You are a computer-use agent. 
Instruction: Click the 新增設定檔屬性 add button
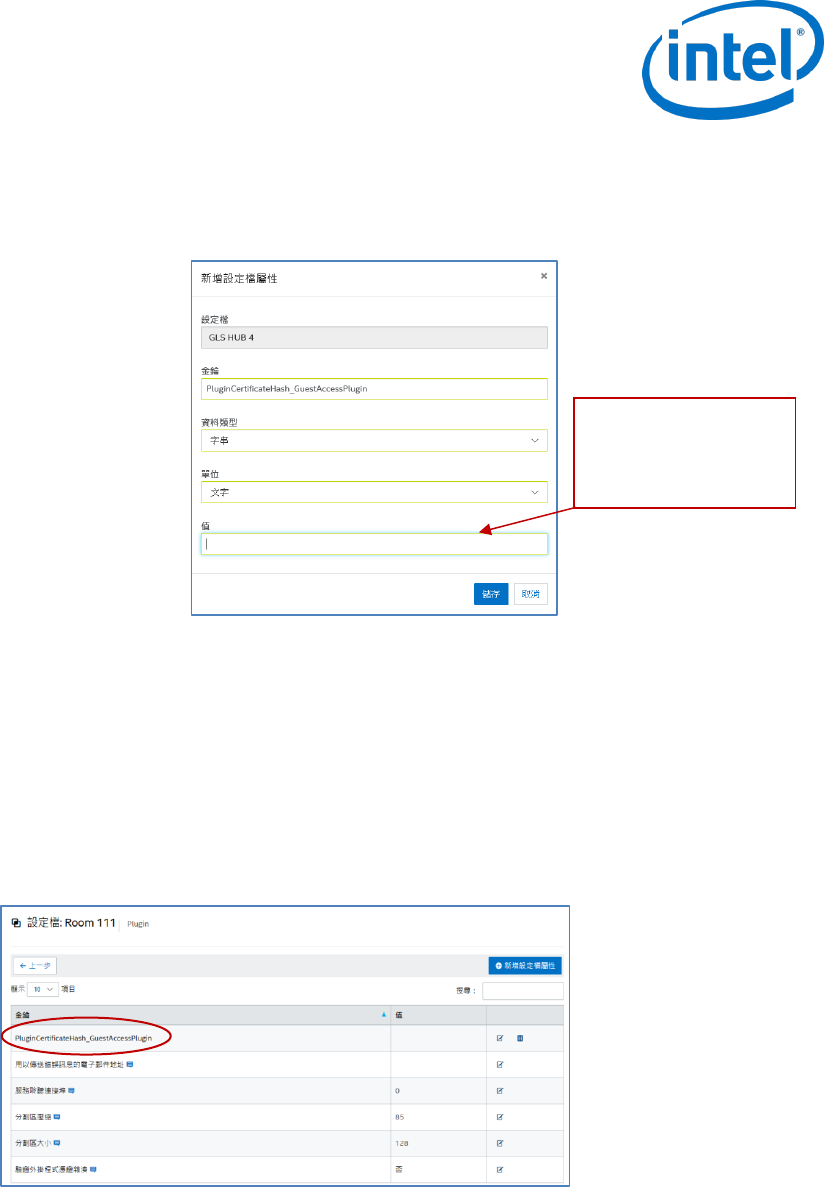tap(525, 965)
